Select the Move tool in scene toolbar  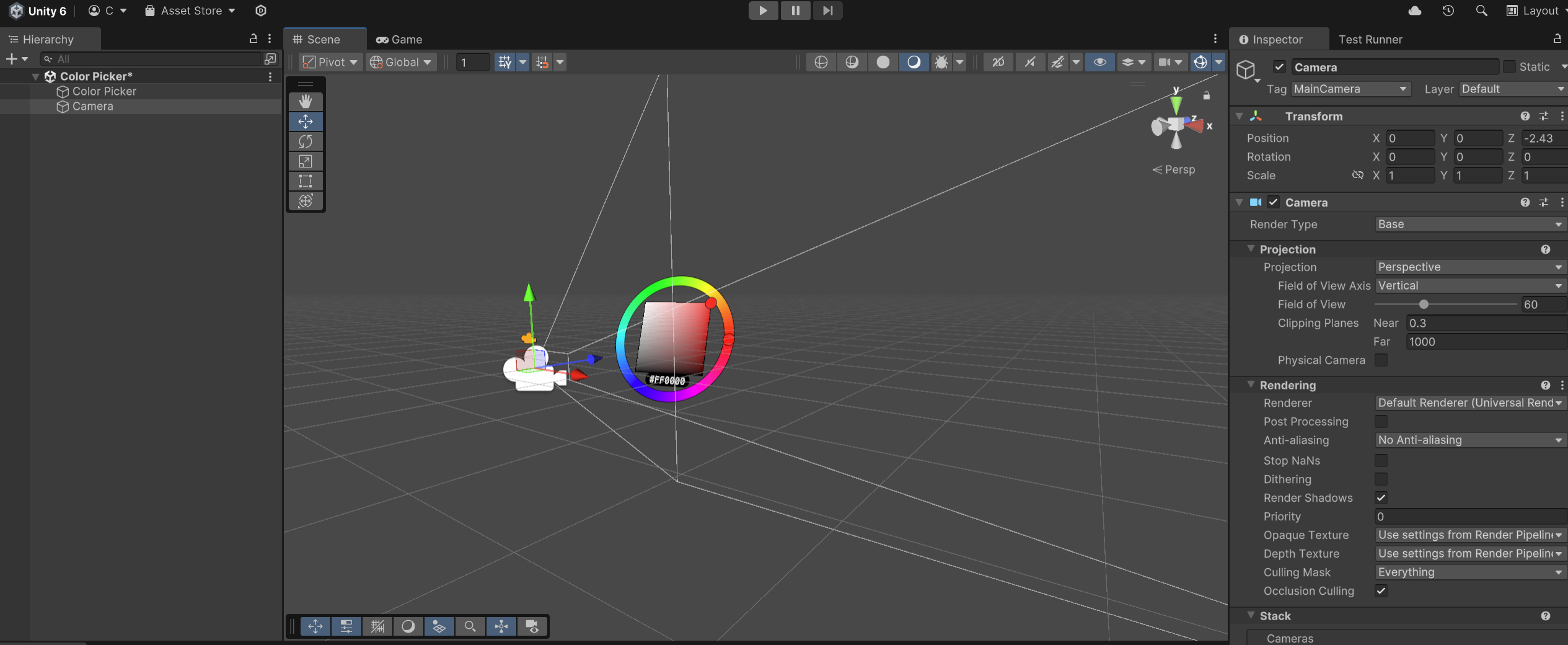[x=306, y=121]
